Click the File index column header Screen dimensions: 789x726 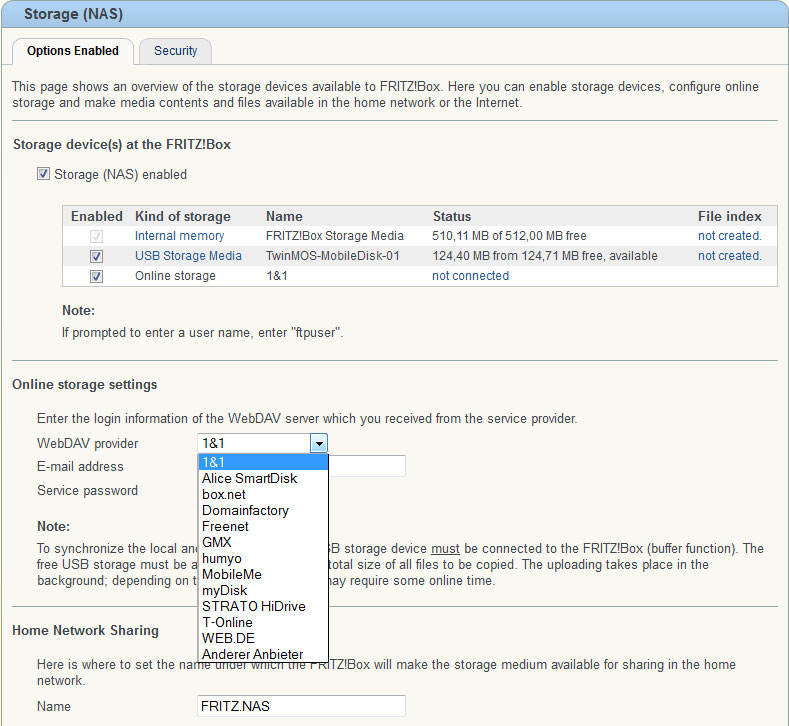coord(730,216)
